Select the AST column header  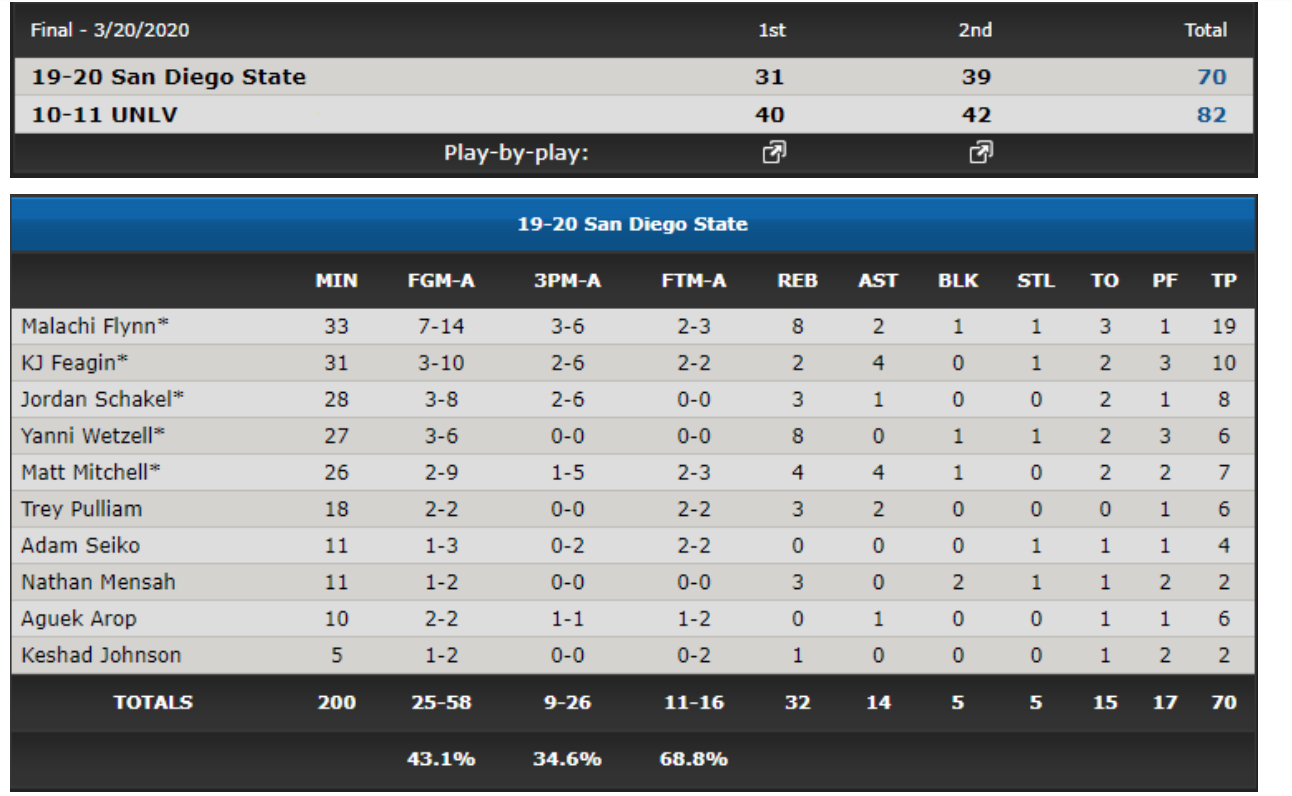pos(878,281)
